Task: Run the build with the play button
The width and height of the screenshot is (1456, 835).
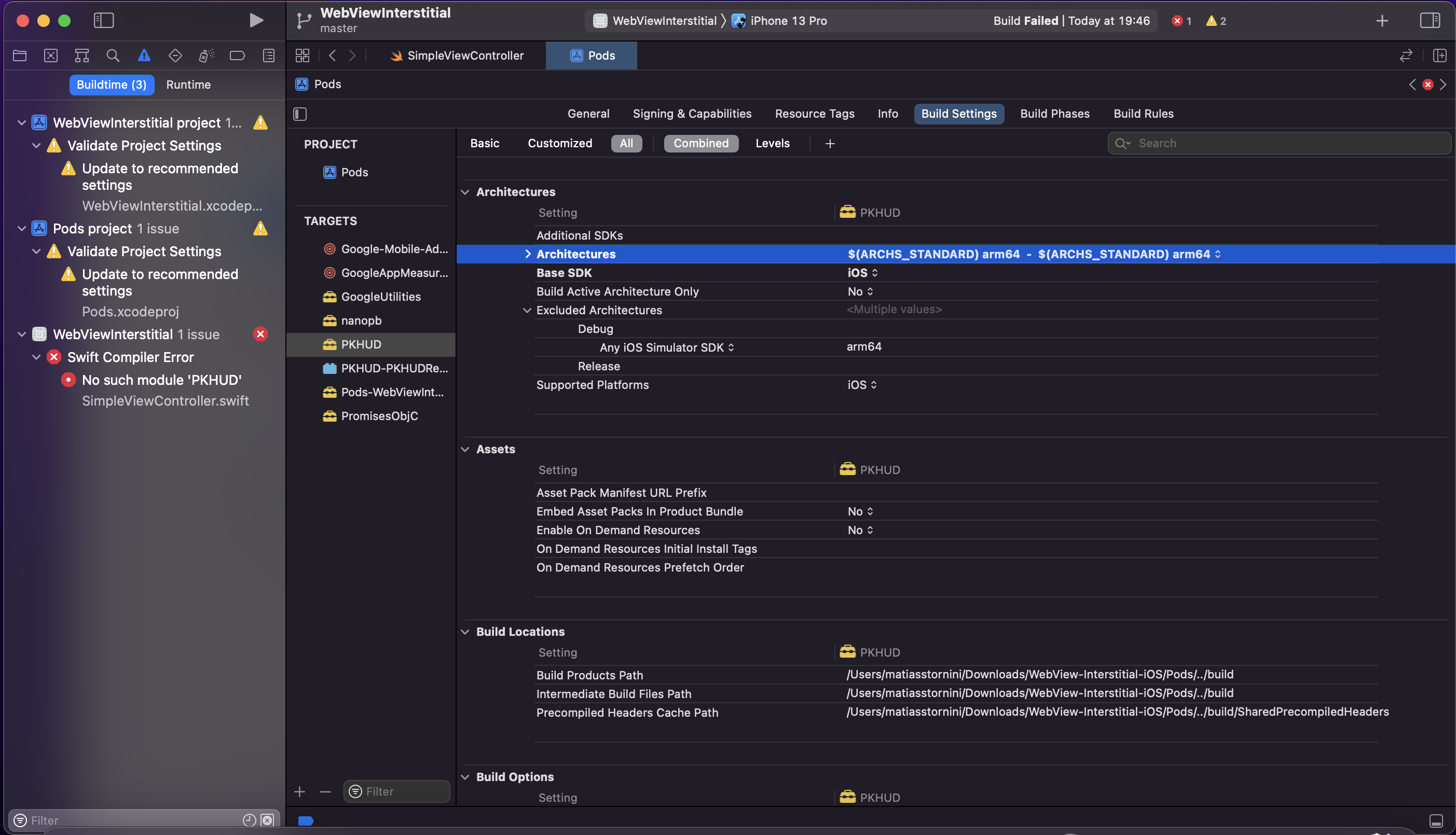Action: (256, 21)
